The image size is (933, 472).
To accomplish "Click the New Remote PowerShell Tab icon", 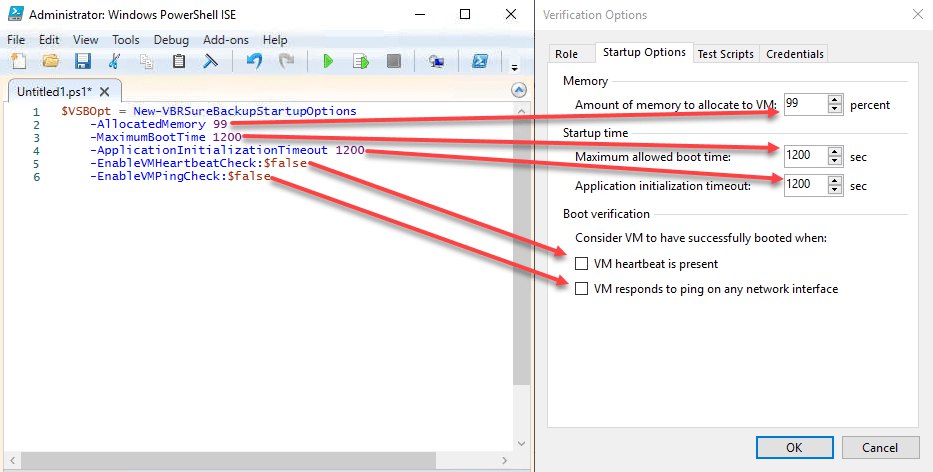I will (x=437, y=61).
